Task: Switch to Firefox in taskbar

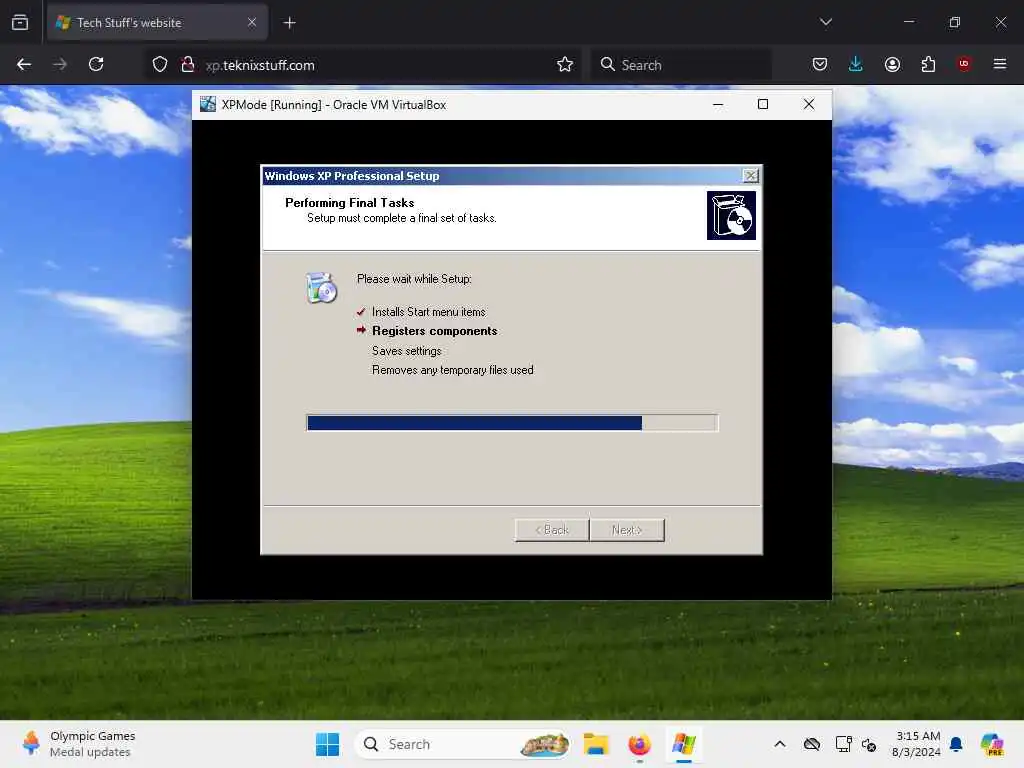Action: (639, 744)
